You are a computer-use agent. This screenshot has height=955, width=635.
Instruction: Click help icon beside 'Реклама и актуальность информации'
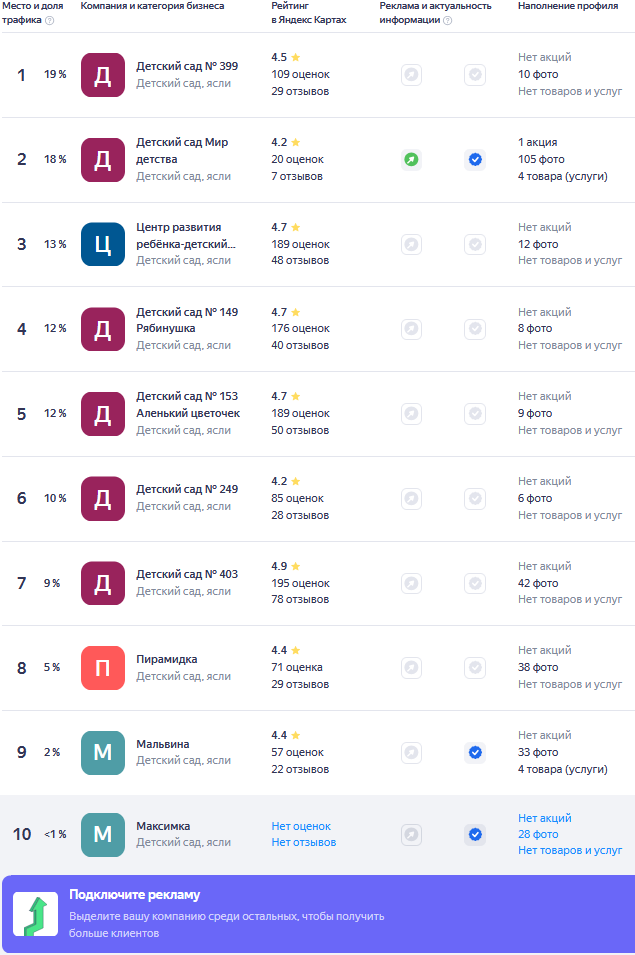click(447, 20)
